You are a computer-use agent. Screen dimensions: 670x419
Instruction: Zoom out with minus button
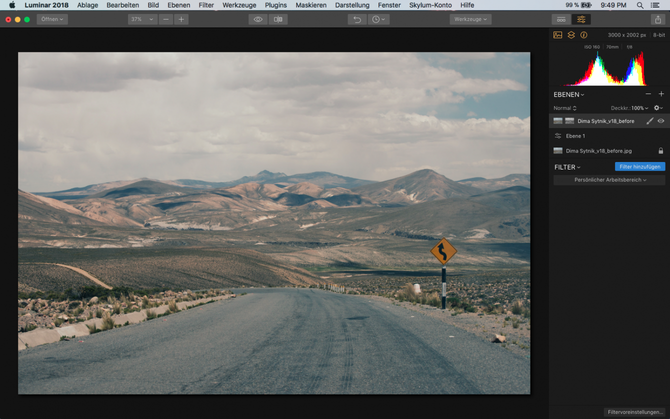coord(166,19)
